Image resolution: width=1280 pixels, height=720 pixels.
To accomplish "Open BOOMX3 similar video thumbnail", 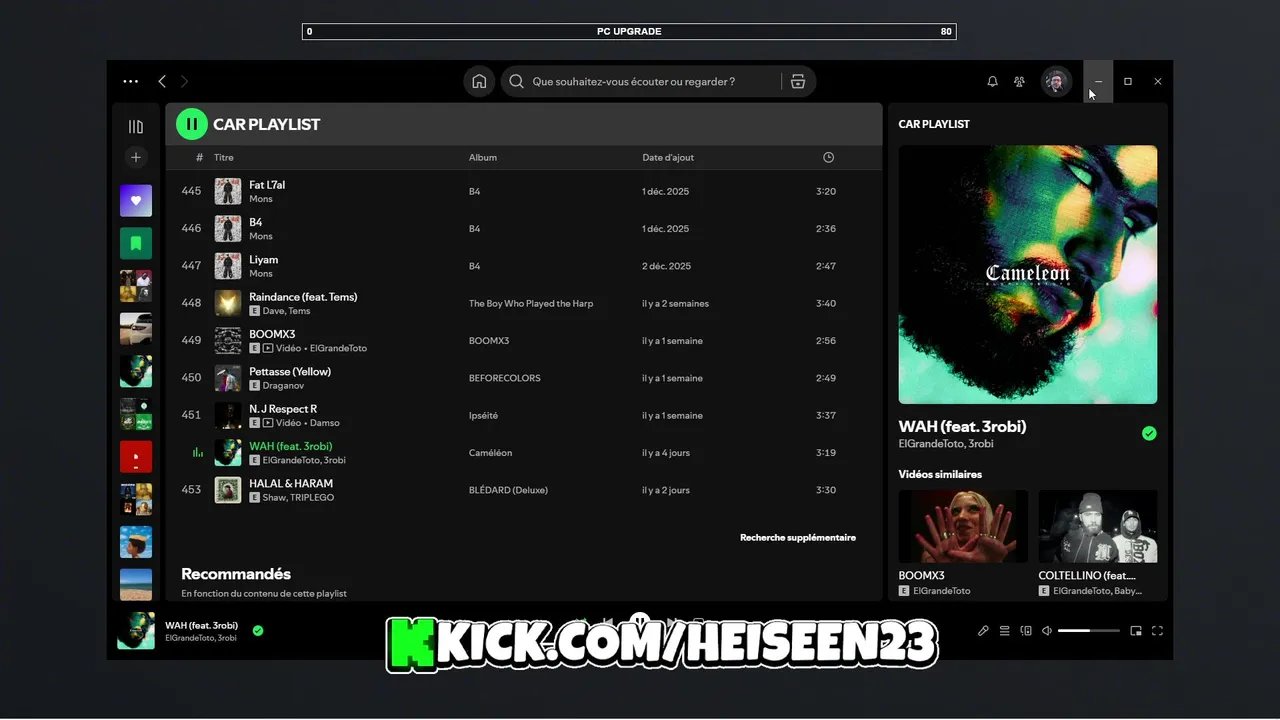I will [x=963, y=526].
